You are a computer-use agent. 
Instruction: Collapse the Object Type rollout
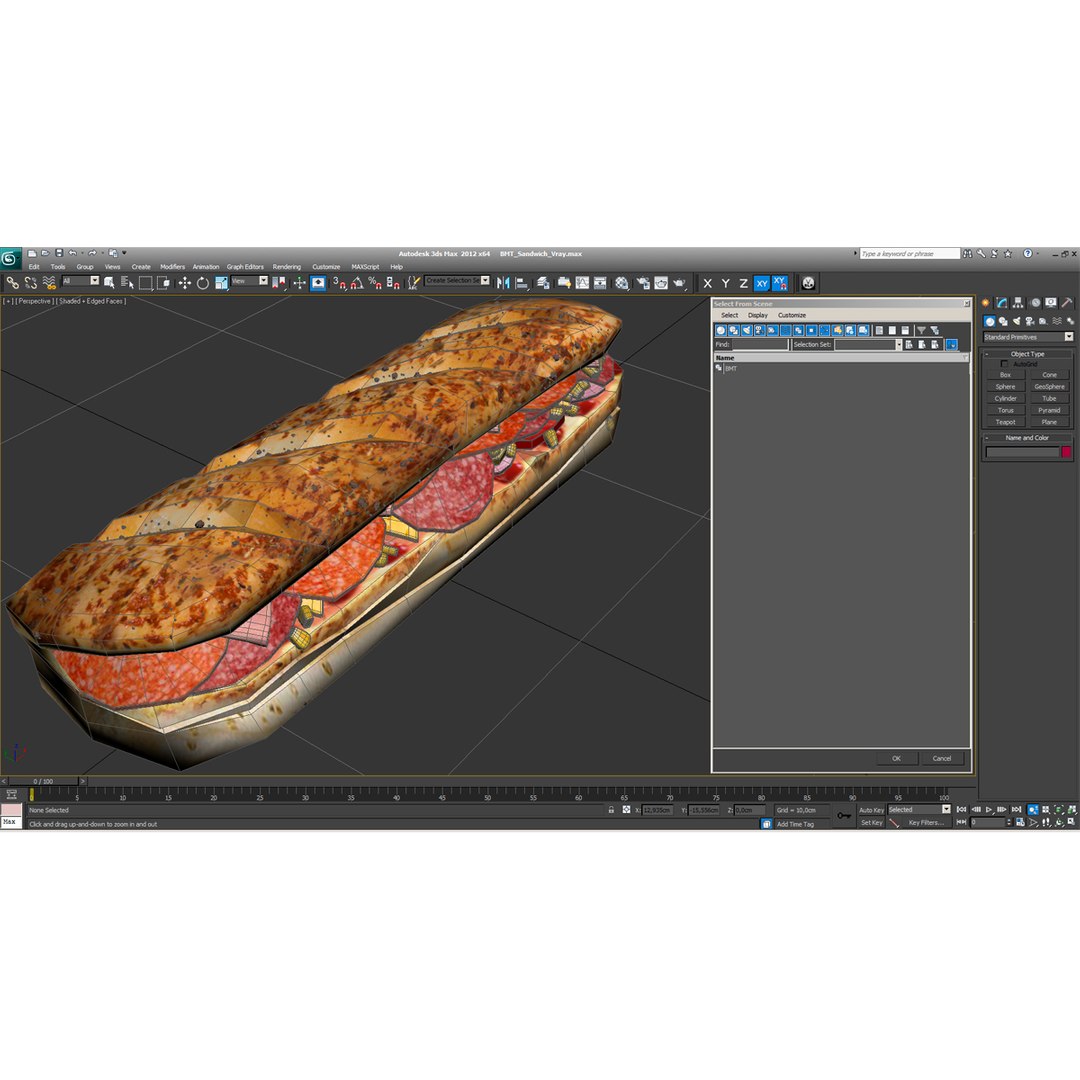tap(1027, 354)
